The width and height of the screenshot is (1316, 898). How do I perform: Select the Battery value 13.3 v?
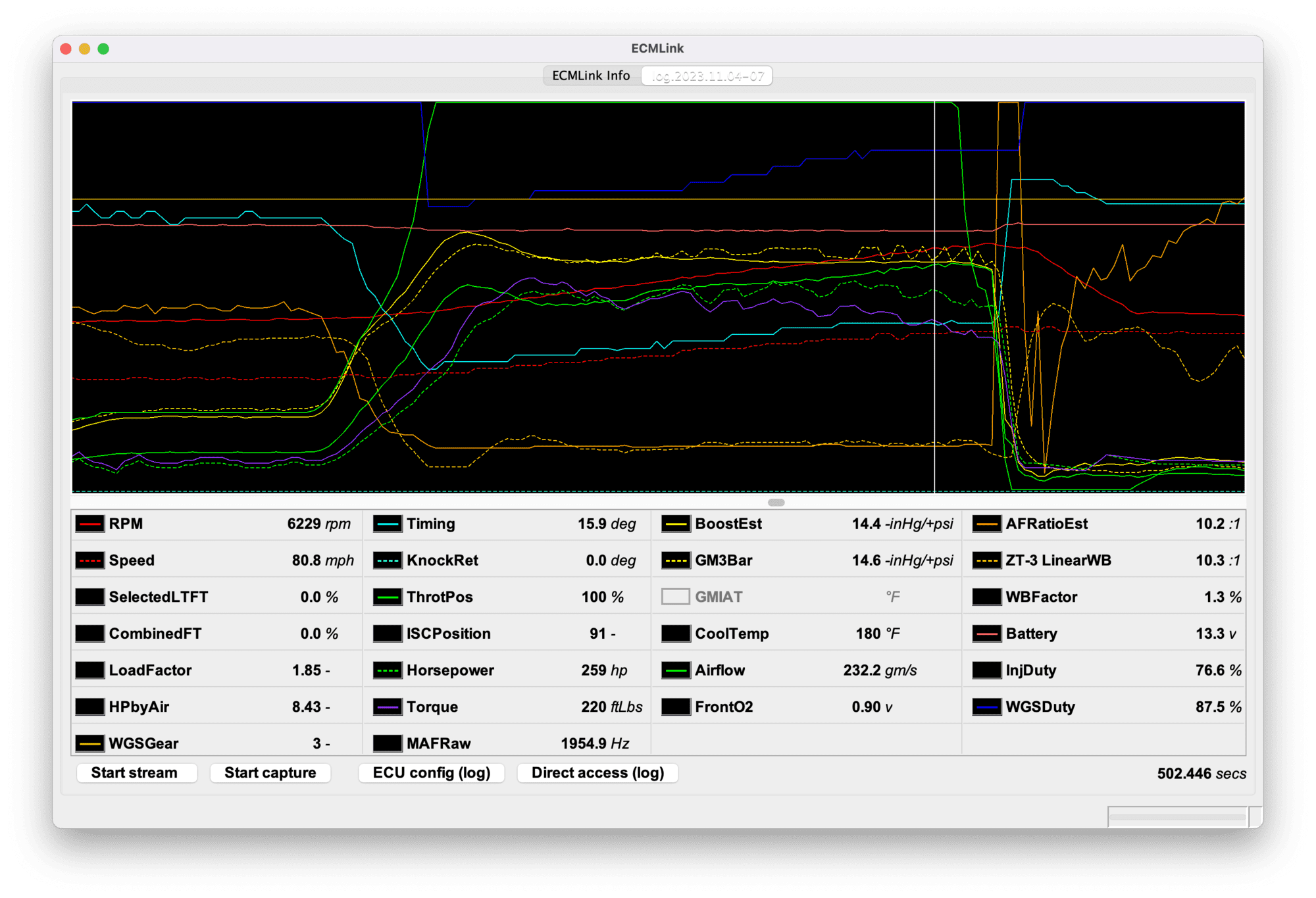tap(1216, 634)
